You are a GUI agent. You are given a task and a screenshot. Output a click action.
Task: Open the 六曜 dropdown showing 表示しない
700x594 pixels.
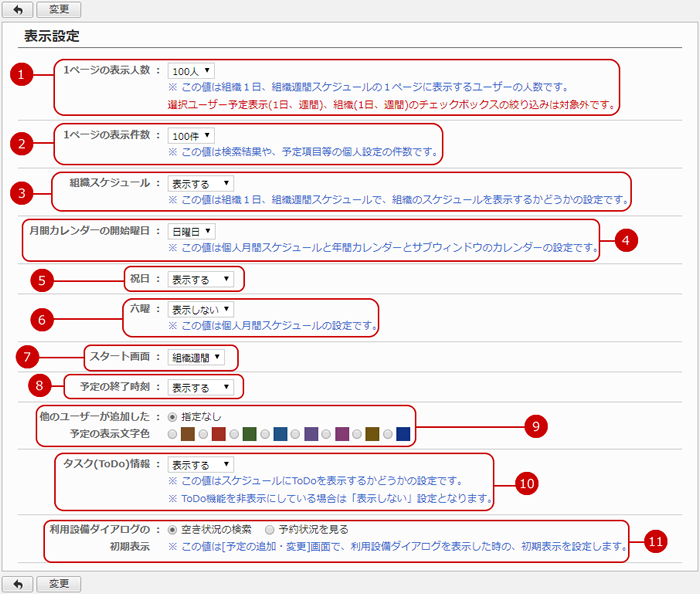coord(200,309)
